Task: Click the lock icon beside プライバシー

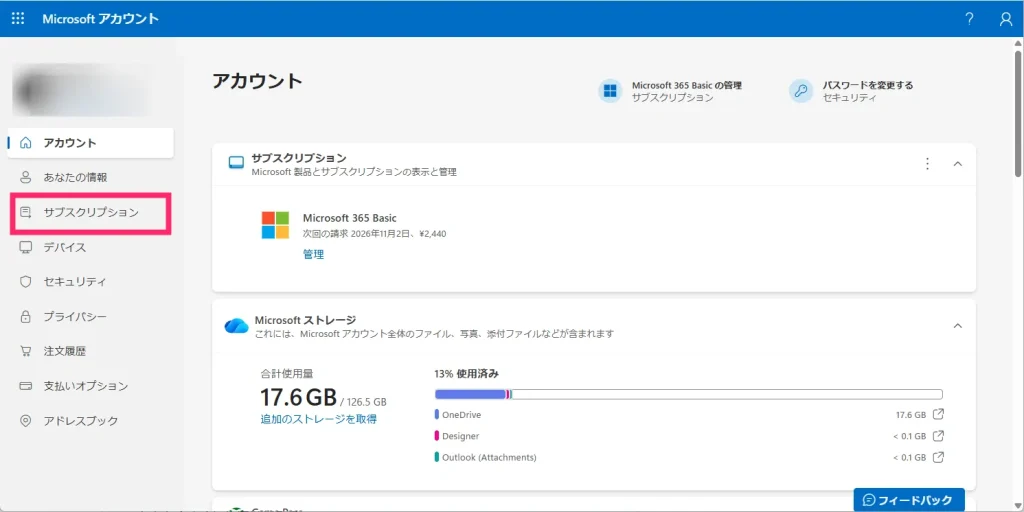Action: (x=25, y=317)
